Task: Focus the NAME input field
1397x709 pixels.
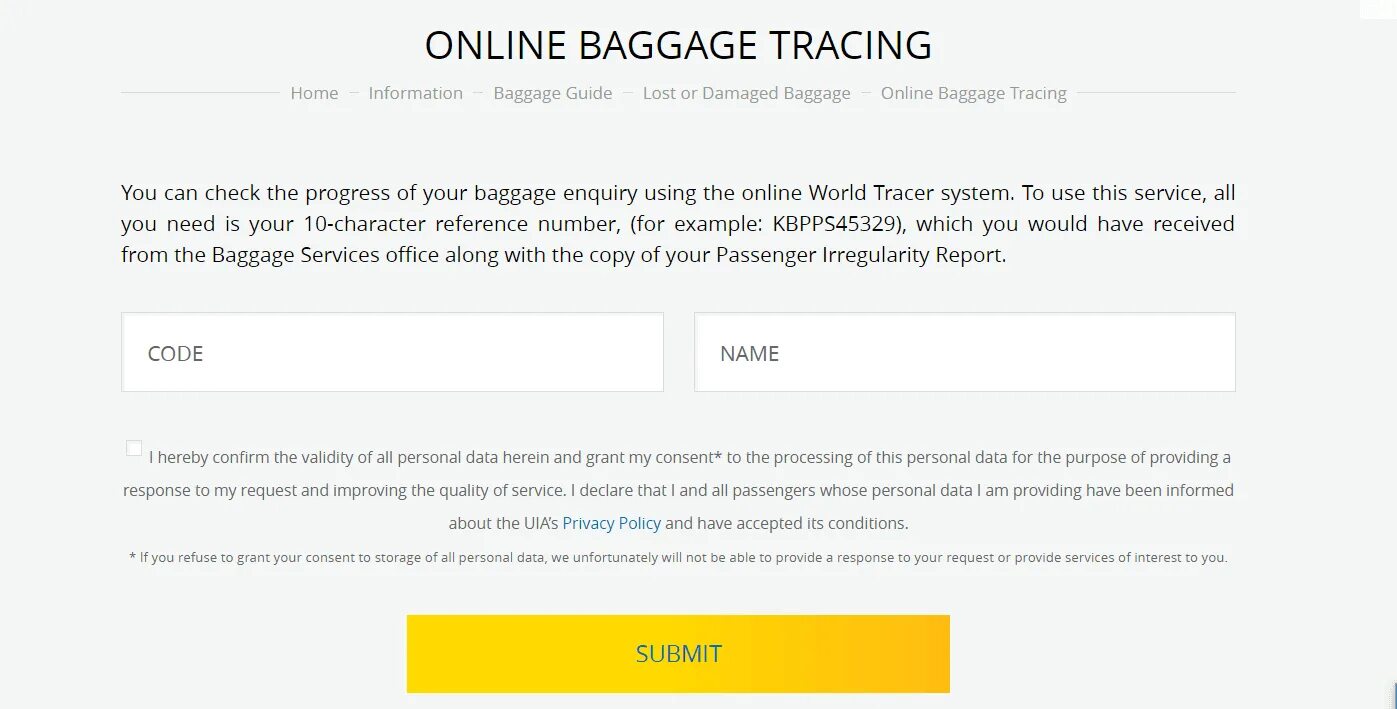Action: point(965,352)
